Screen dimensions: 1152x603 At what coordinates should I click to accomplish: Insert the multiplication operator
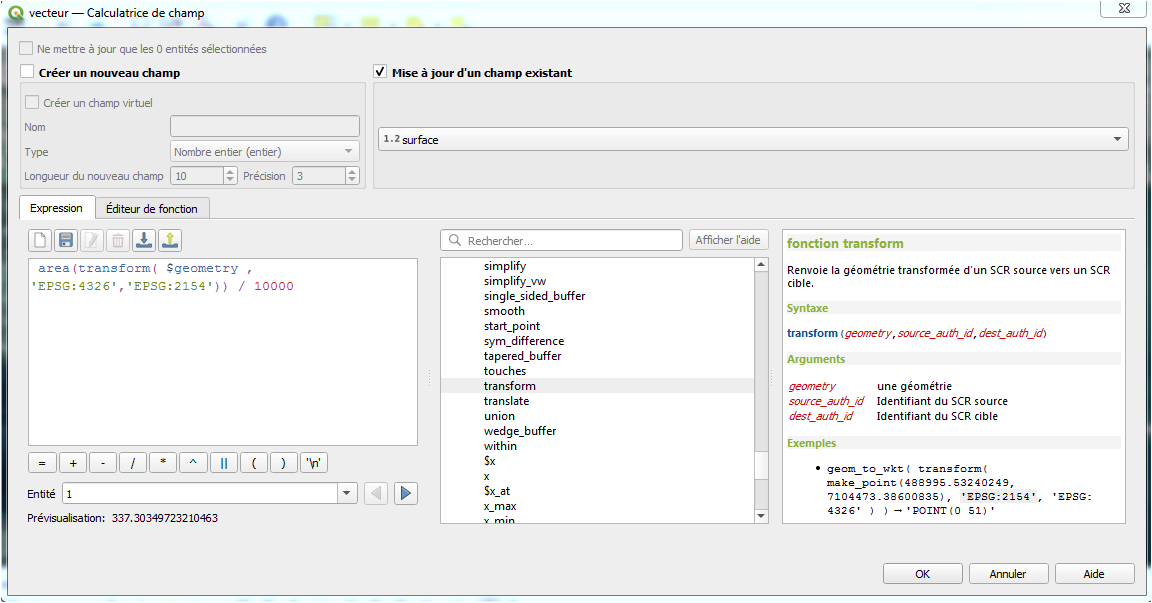pos(163,463)
